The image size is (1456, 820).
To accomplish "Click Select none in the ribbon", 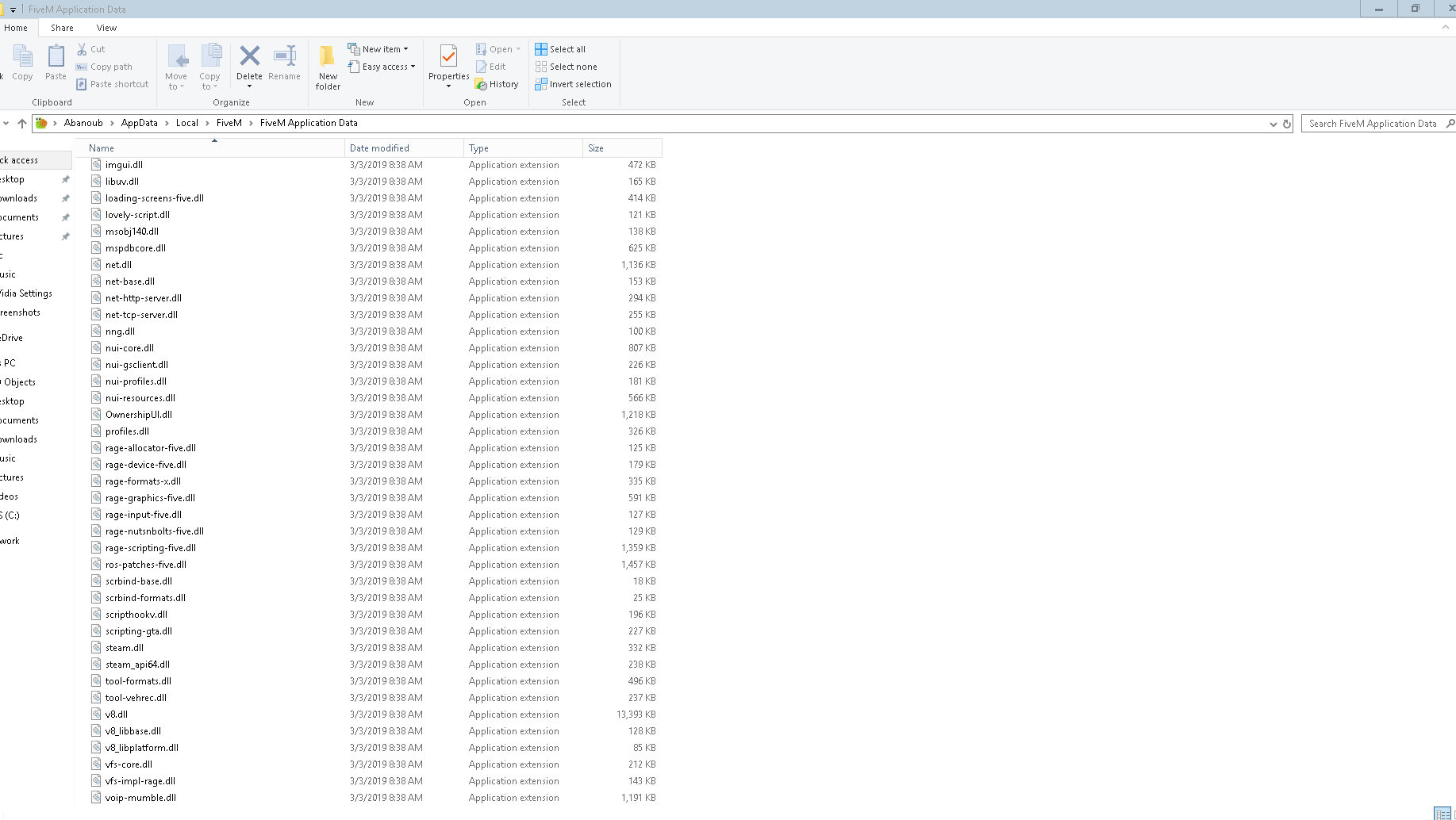I will point(566,67).
